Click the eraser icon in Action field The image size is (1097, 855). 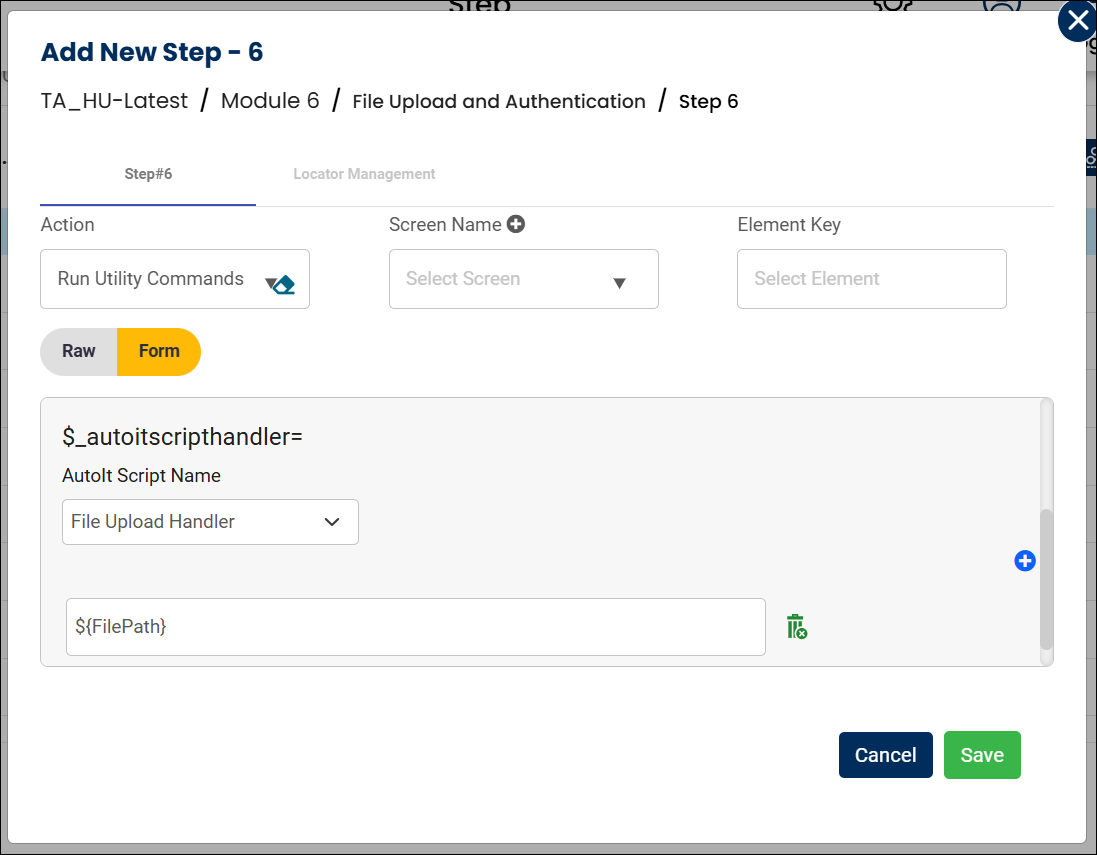(285, 285)
